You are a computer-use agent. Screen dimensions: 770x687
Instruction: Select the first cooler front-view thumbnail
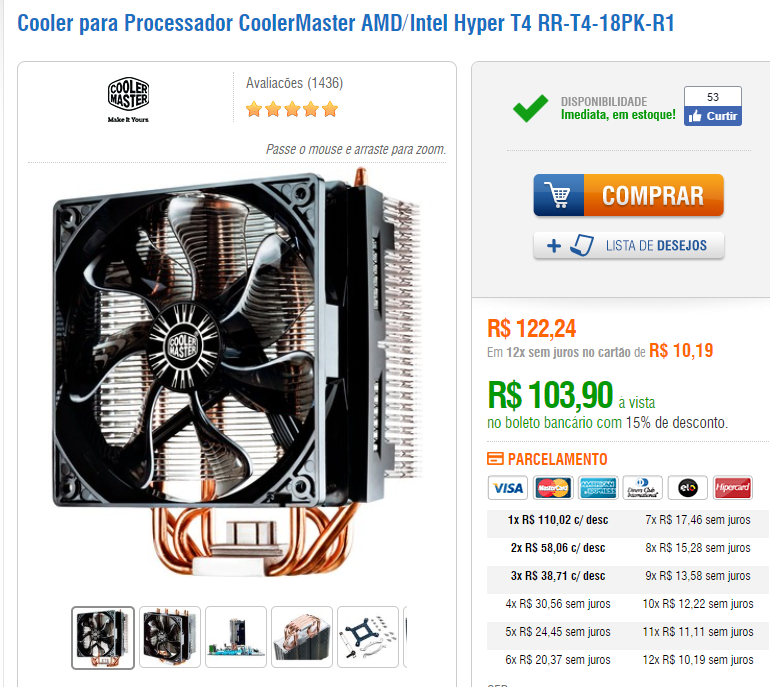(103, 637)
